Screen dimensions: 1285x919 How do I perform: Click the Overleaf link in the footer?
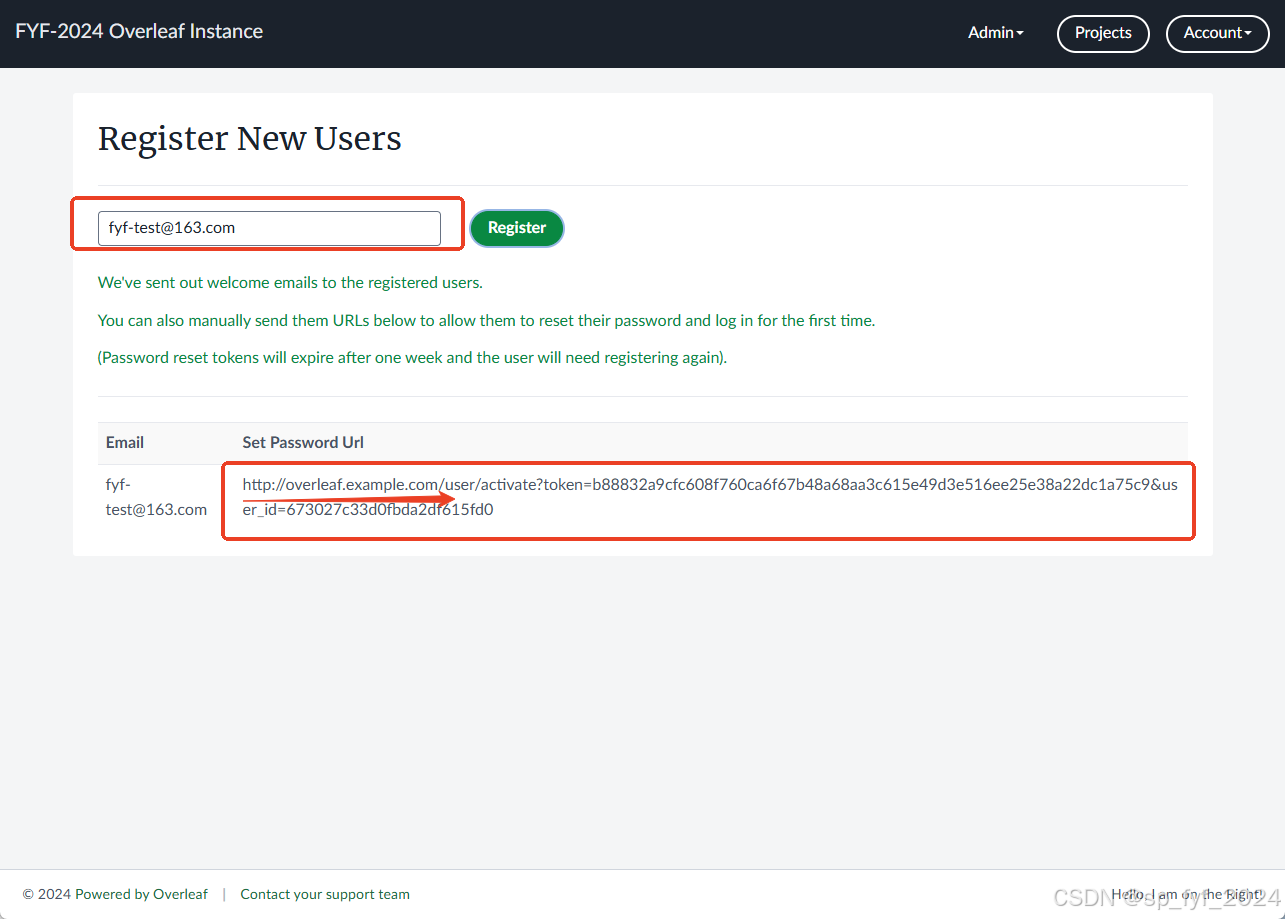(x=180, y=894)
